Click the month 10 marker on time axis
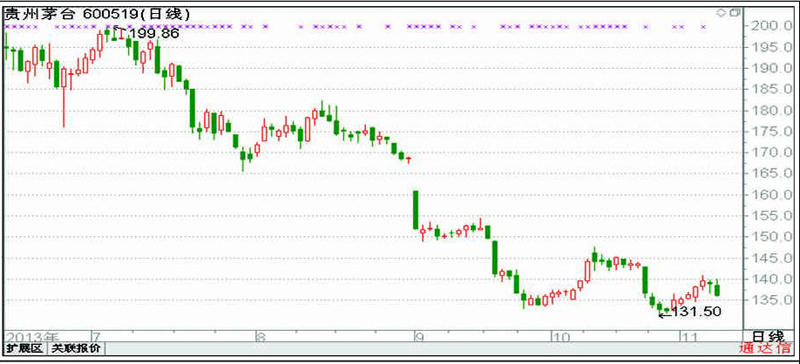Image resolution: width=800 pixels, height=364 pixels. pyautogui.click(x=561, y=337)
